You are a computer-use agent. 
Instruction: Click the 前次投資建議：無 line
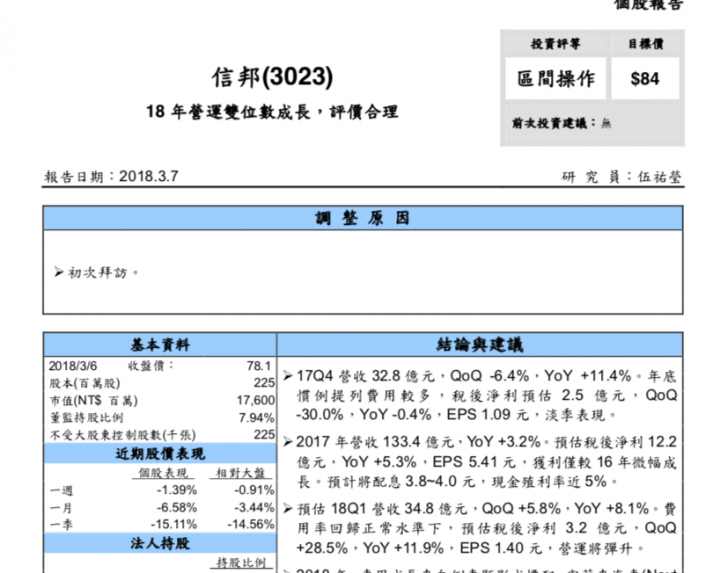click(x=562, y=123)
